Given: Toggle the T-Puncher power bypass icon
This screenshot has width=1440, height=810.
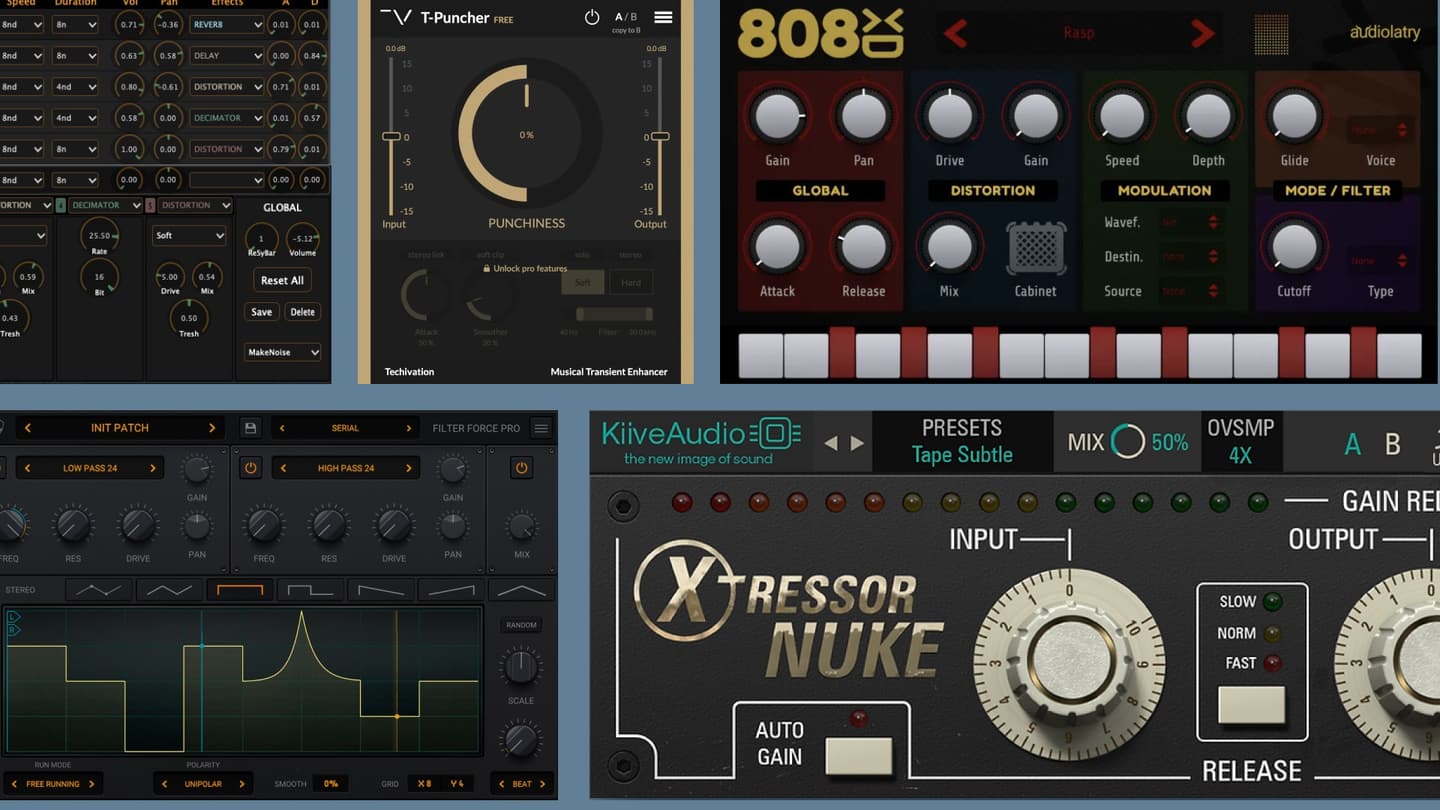Looking at the screenshot, I should click(592, 18).
